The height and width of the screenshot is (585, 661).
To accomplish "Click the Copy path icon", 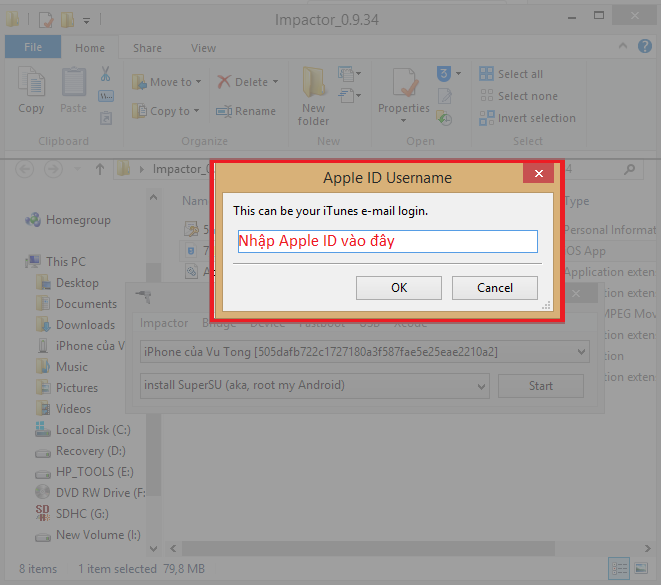I will point(106,96).
